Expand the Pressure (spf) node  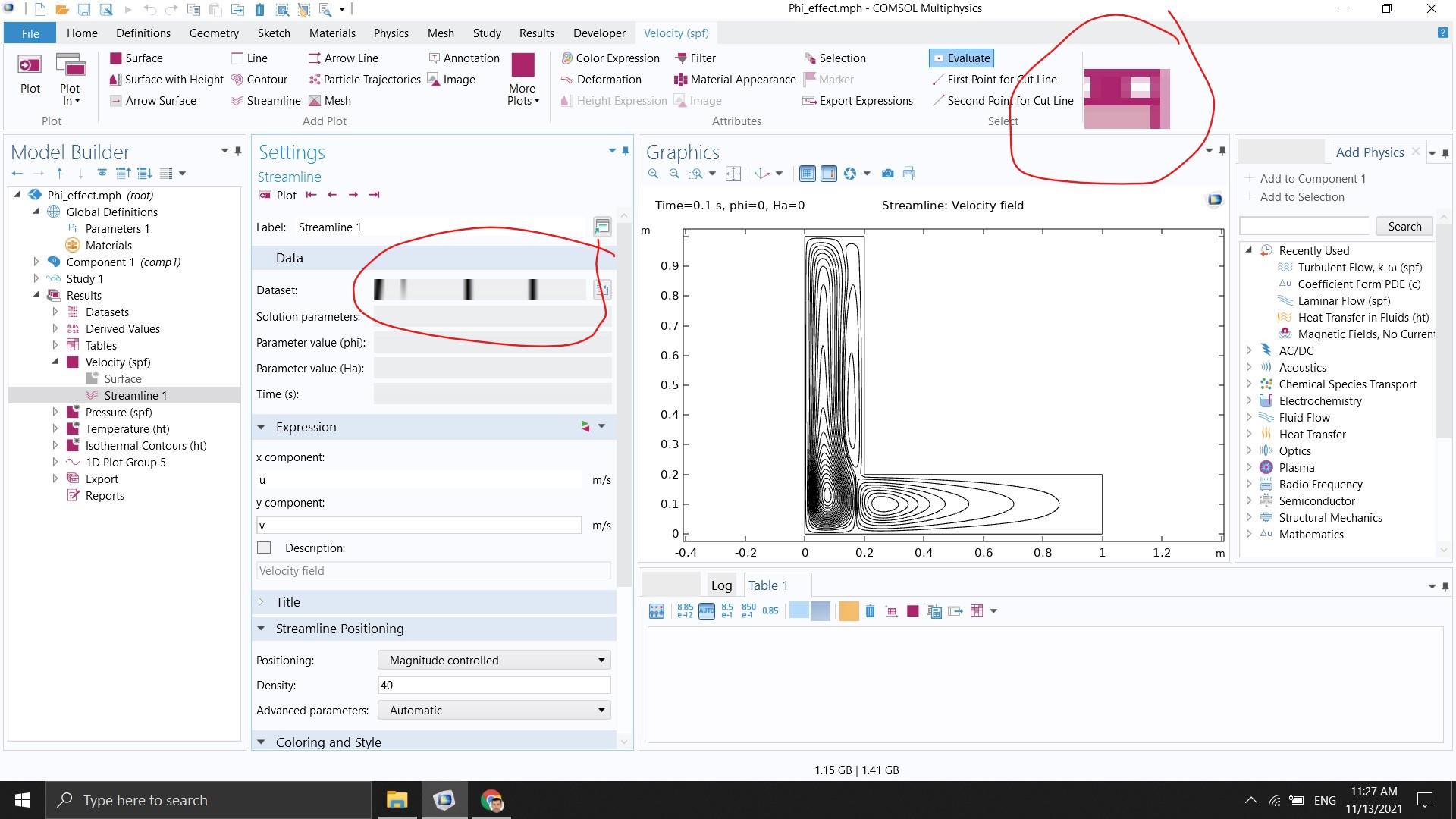coord(55,412)
